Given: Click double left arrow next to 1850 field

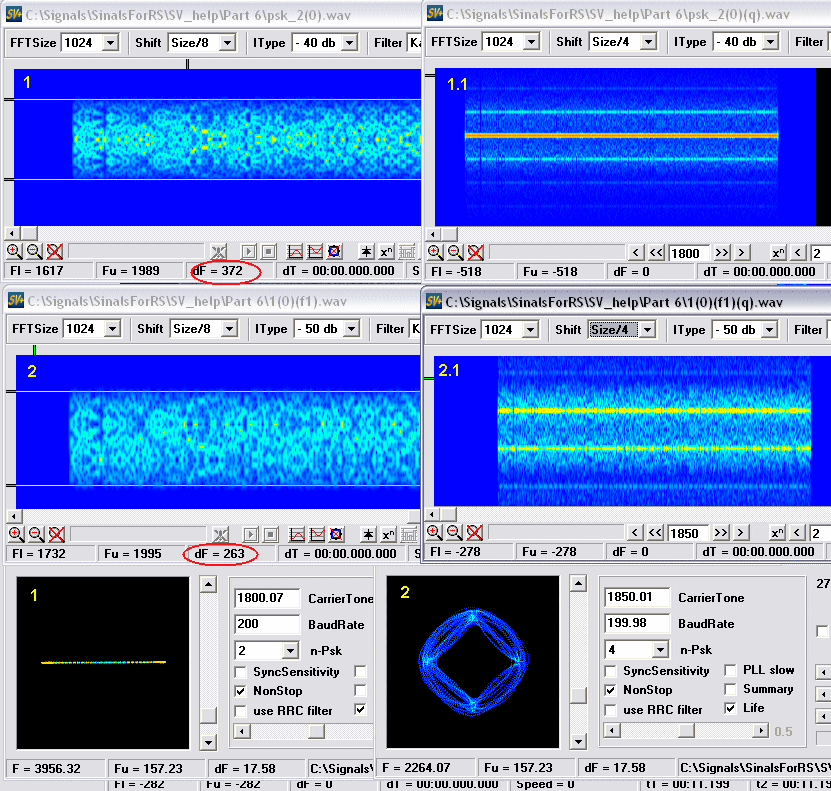Looking at the screenshot, I should coord(656,534).
